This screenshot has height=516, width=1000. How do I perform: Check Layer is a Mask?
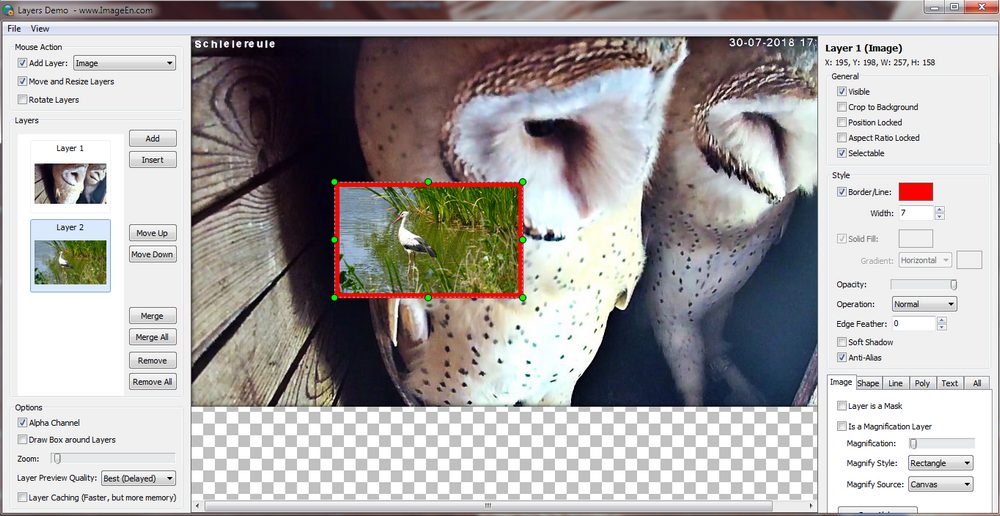[842, 406]
